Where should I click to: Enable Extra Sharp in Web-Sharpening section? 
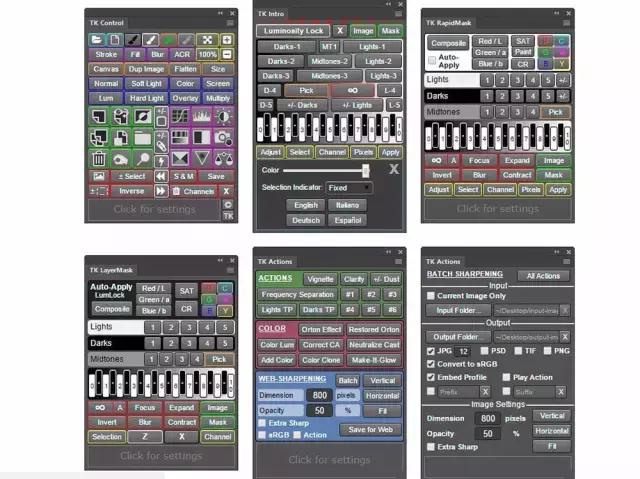[262, 423]
